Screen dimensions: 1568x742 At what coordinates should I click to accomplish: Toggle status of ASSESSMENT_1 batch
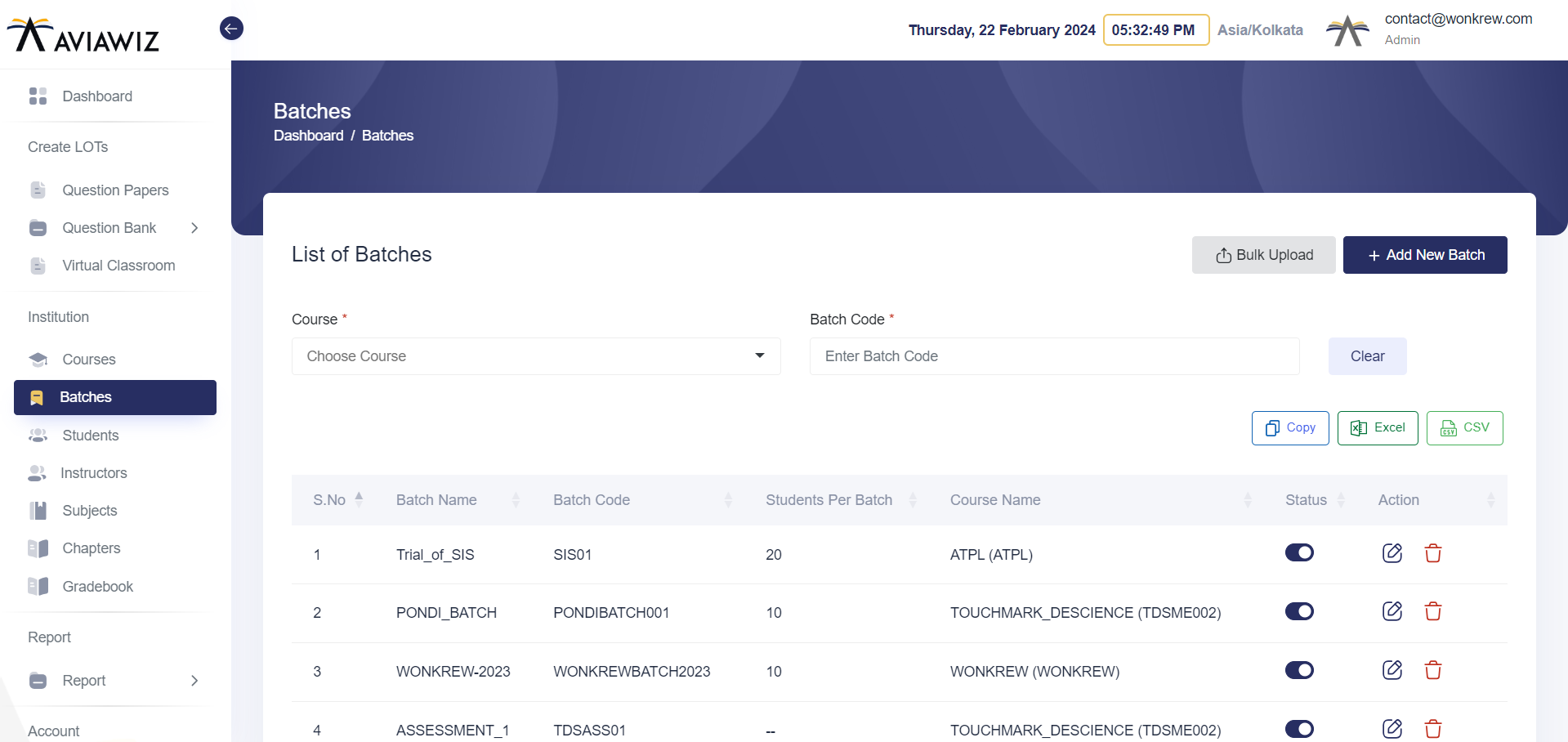[x=1299, y=729]
